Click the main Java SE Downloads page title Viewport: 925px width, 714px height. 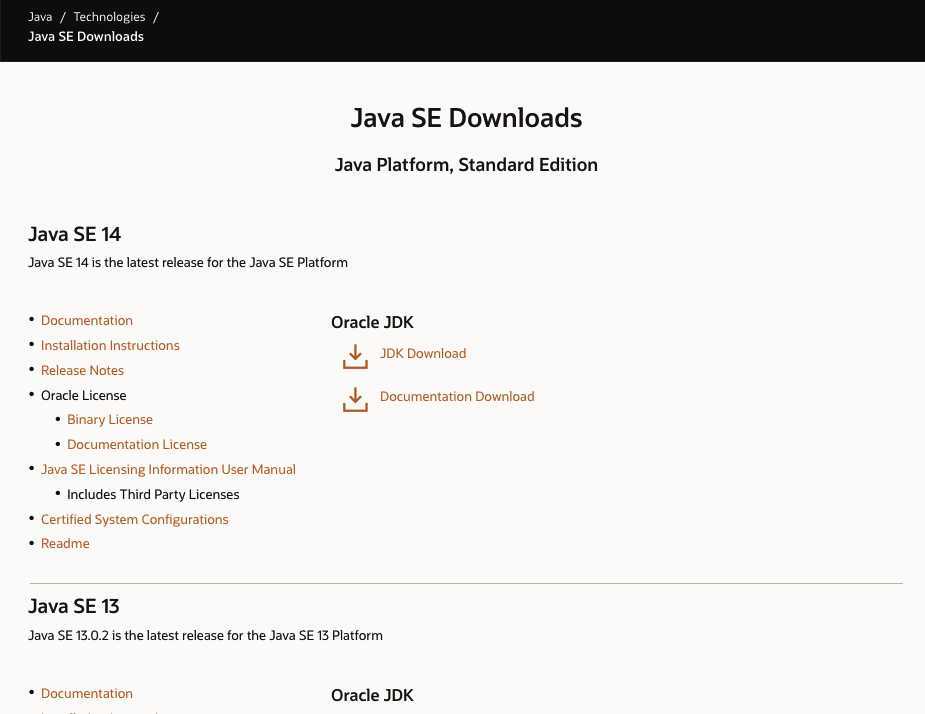point(466,117)
